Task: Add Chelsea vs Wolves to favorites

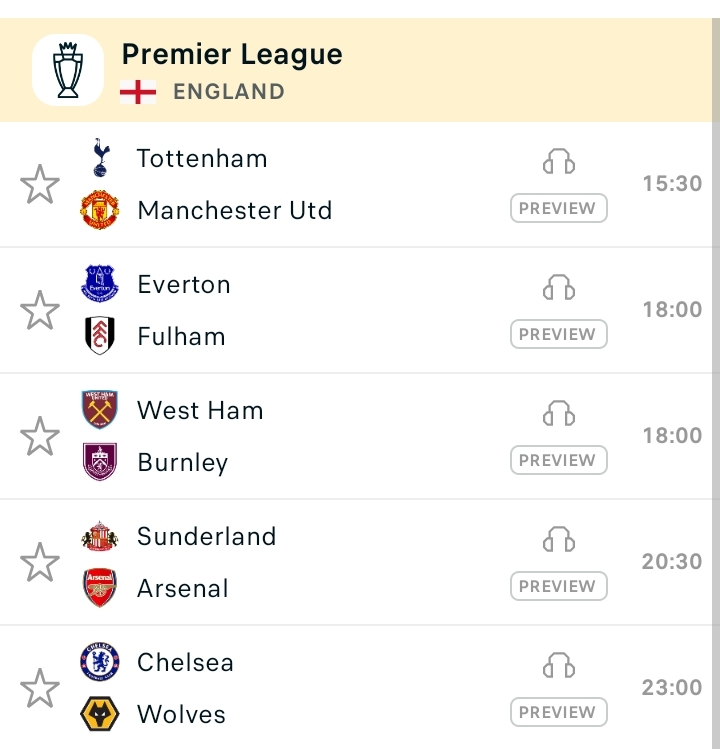Action: click(40, 689)
